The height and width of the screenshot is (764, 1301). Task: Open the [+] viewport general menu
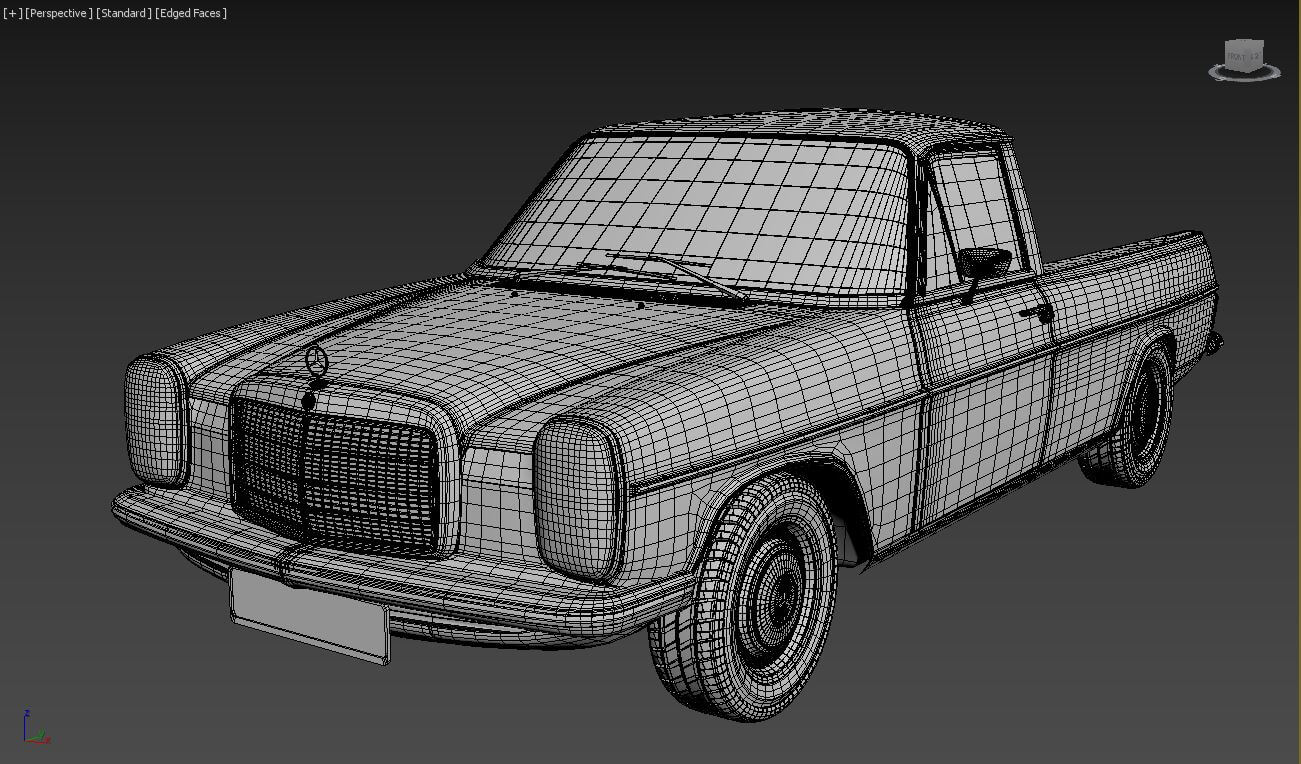click(12, 13)
